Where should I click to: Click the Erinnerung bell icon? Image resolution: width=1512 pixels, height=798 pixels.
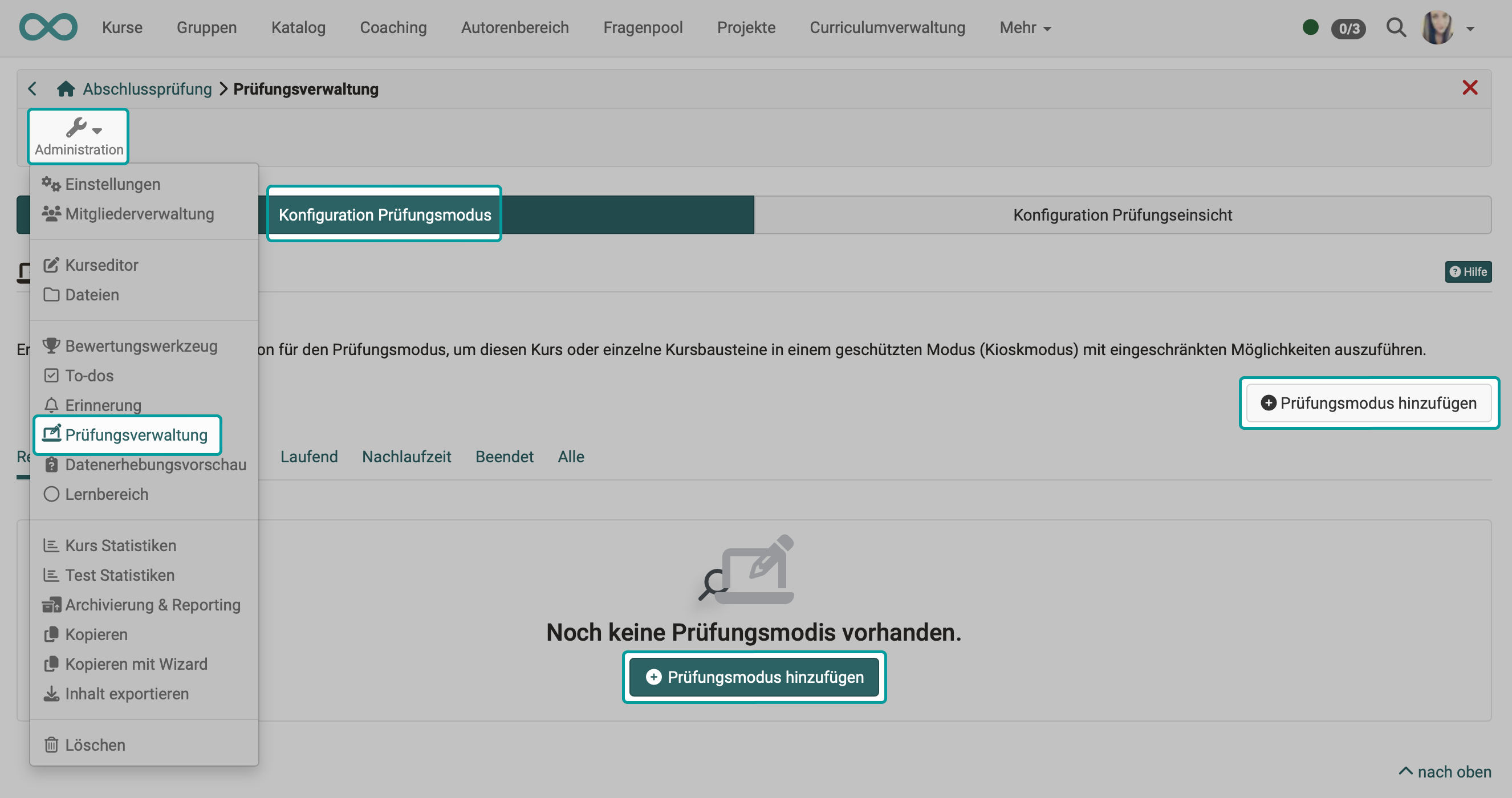click(x=51, y=405)
